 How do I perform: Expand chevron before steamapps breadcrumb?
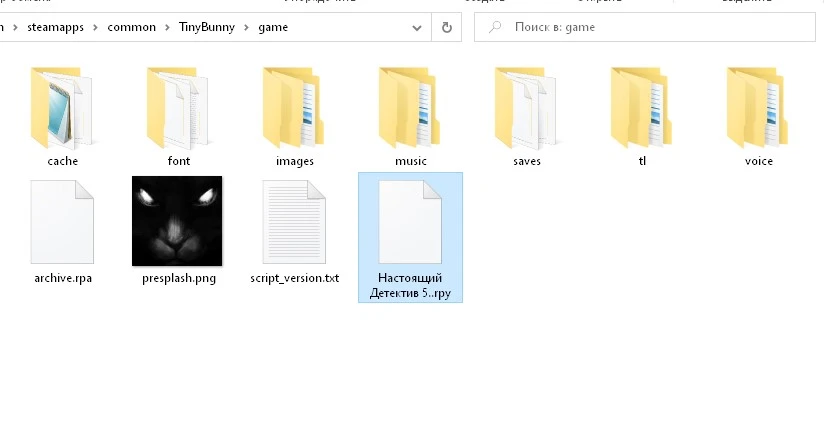click(15, 27)
